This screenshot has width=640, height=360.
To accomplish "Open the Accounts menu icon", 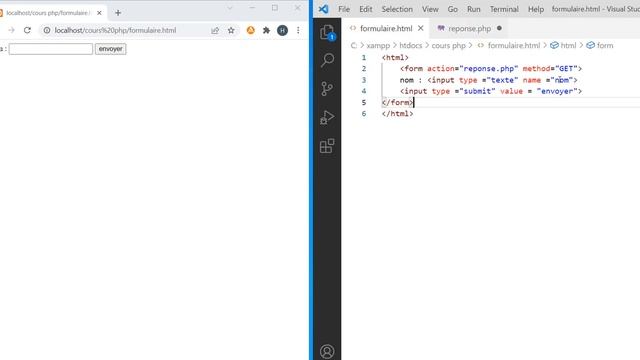I will point(327,351).
